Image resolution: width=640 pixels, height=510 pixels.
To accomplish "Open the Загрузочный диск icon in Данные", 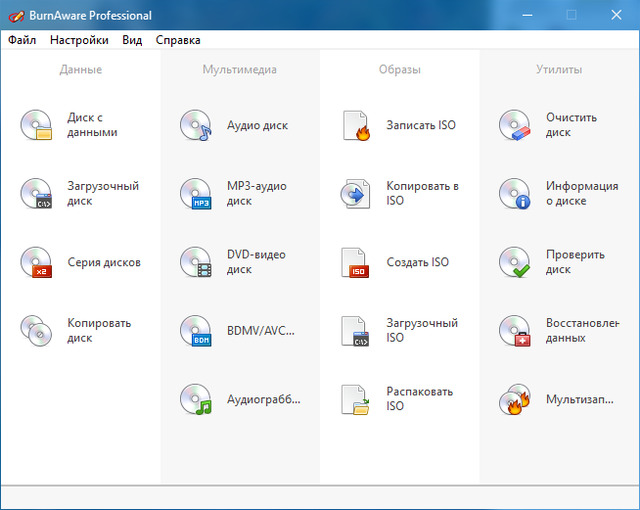I will click(36, 194).
